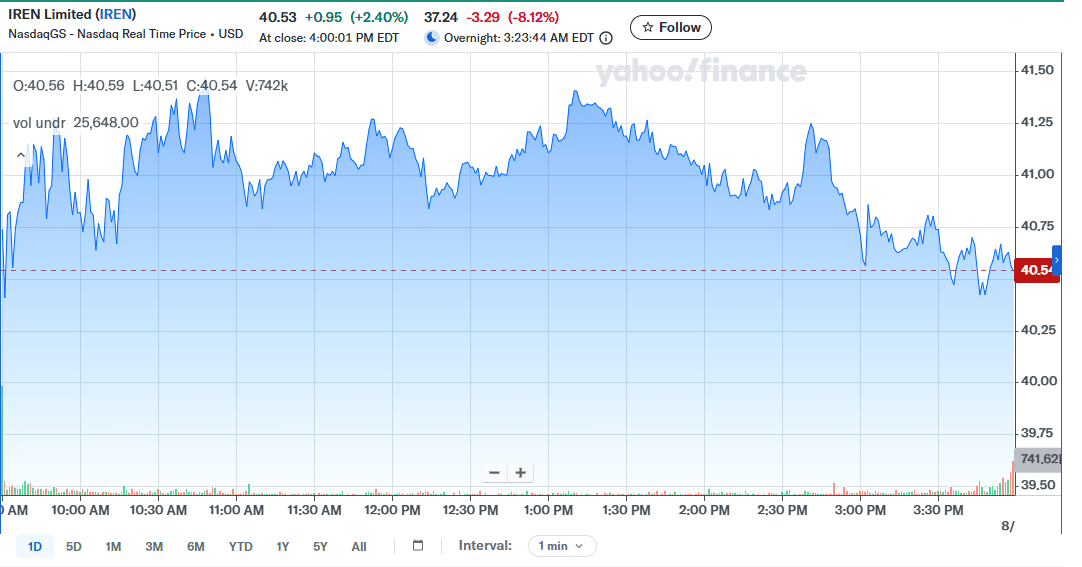Click the 1:00 PM time axis label
The height and width of the screenshot is (567, 1082).
click(548, 510)
